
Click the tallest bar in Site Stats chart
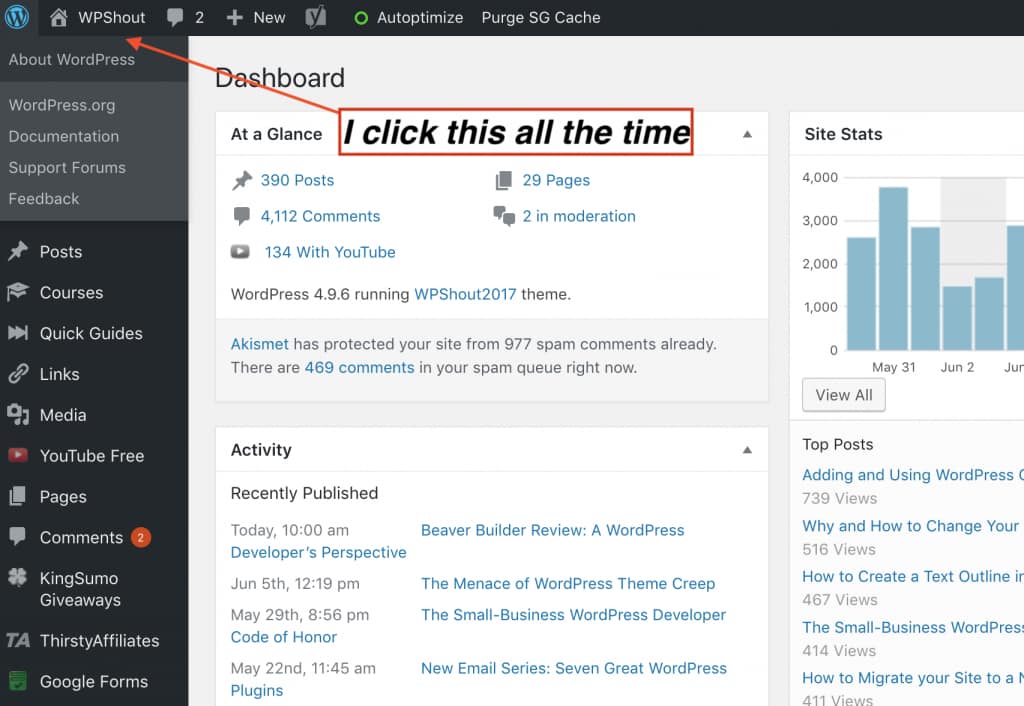tap(893, 268)
